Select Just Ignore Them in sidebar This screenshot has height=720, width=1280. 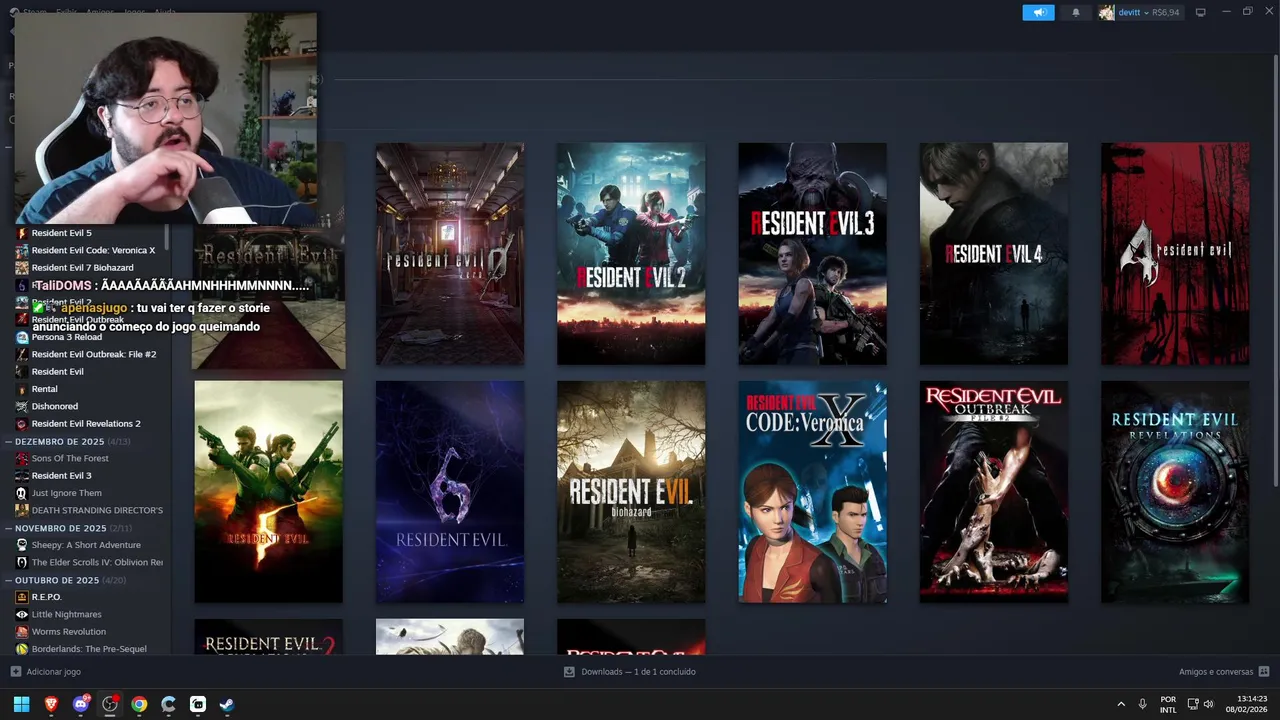click(66, 493)
